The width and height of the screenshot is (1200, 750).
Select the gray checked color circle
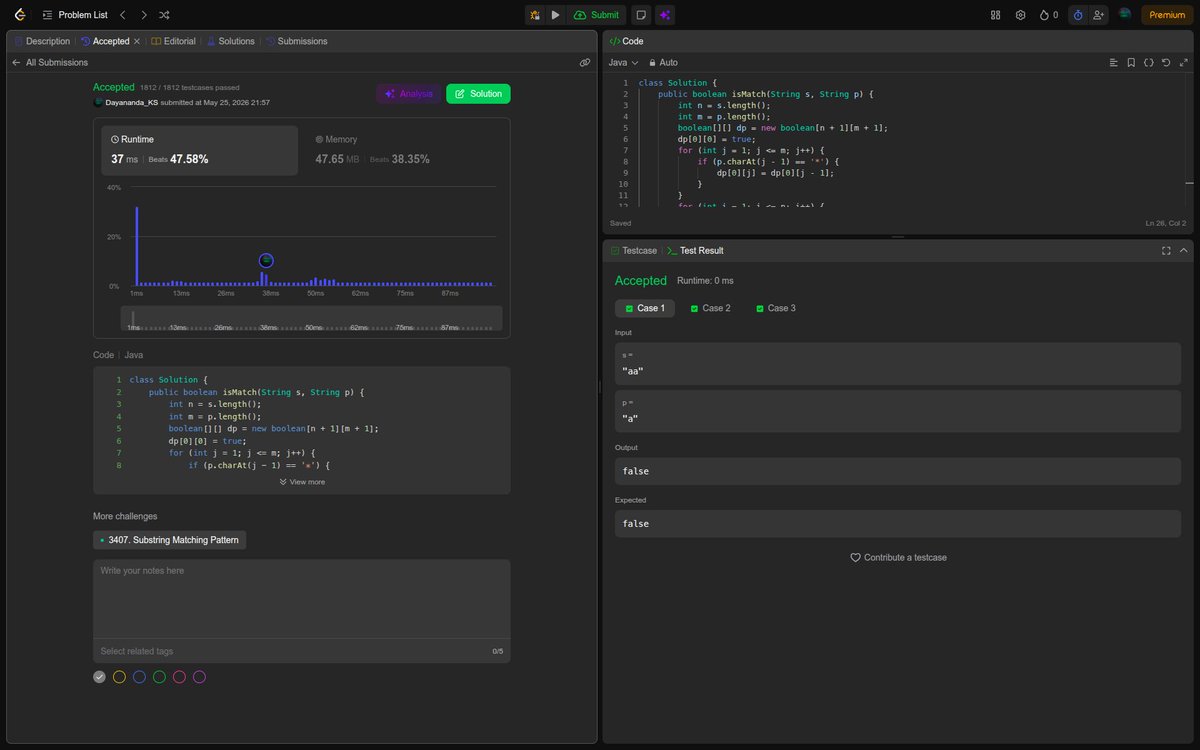(x=99, y=677)
